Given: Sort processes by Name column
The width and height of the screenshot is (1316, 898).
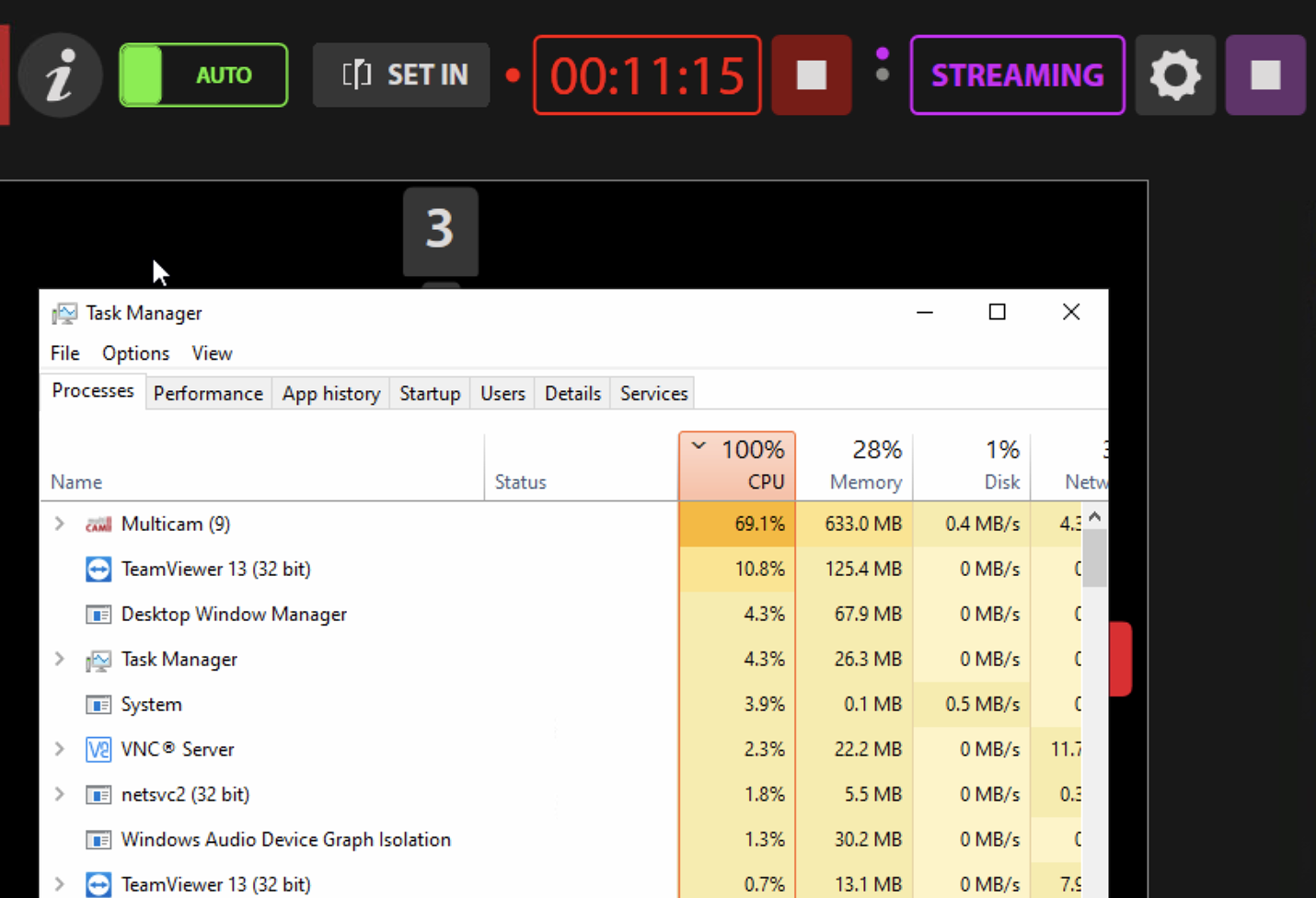Looking at the screenshot, I should click(x=262, y=467).
